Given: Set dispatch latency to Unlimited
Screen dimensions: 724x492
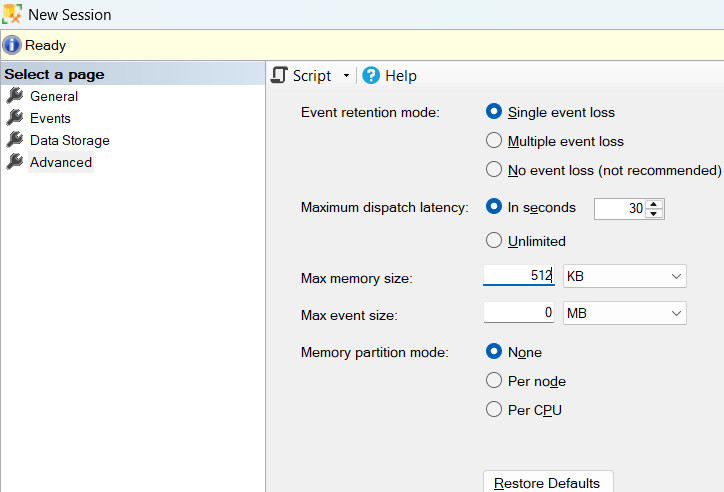Looking at the screenshot, I should point(494,240).
